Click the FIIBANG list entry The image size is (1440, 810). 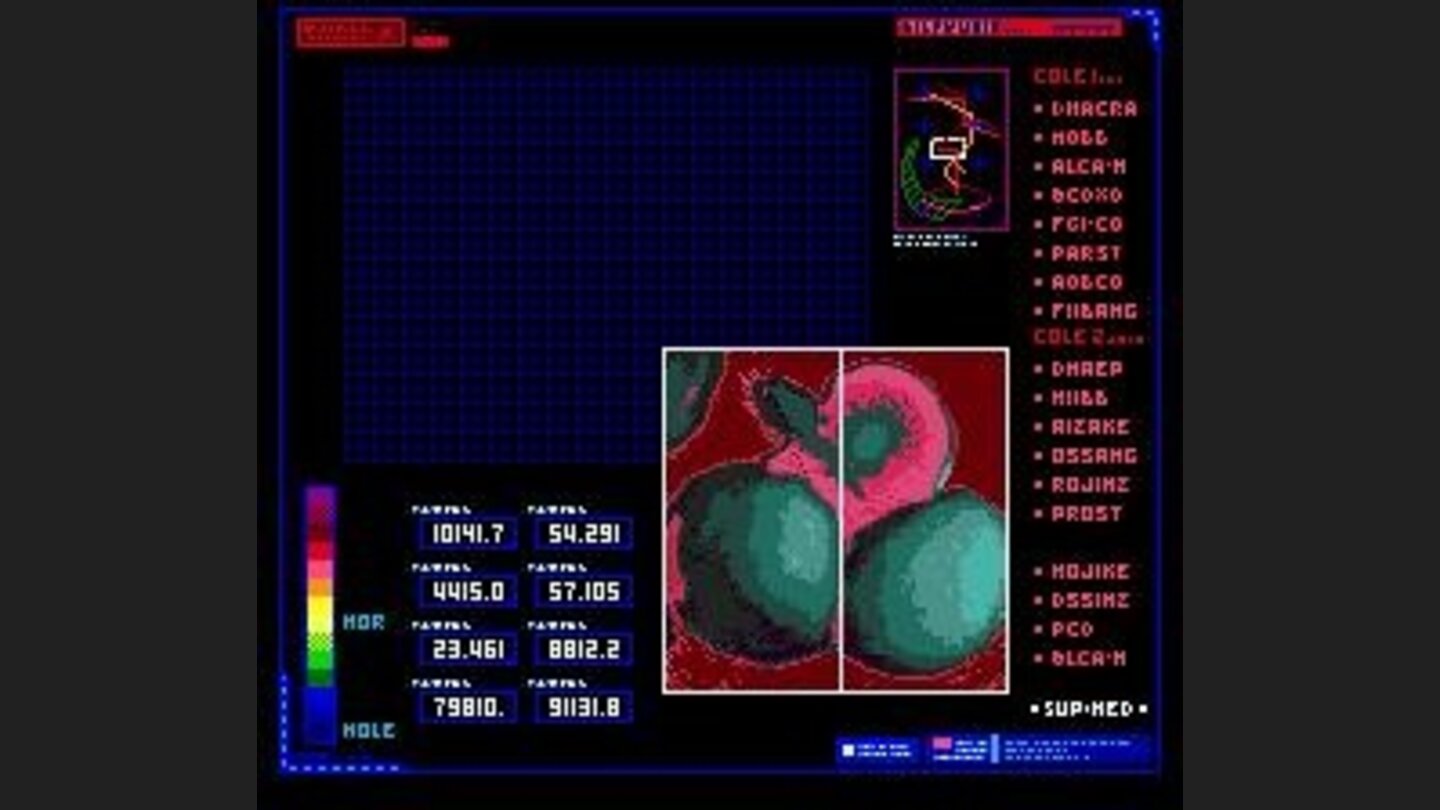click(1093, 311)
